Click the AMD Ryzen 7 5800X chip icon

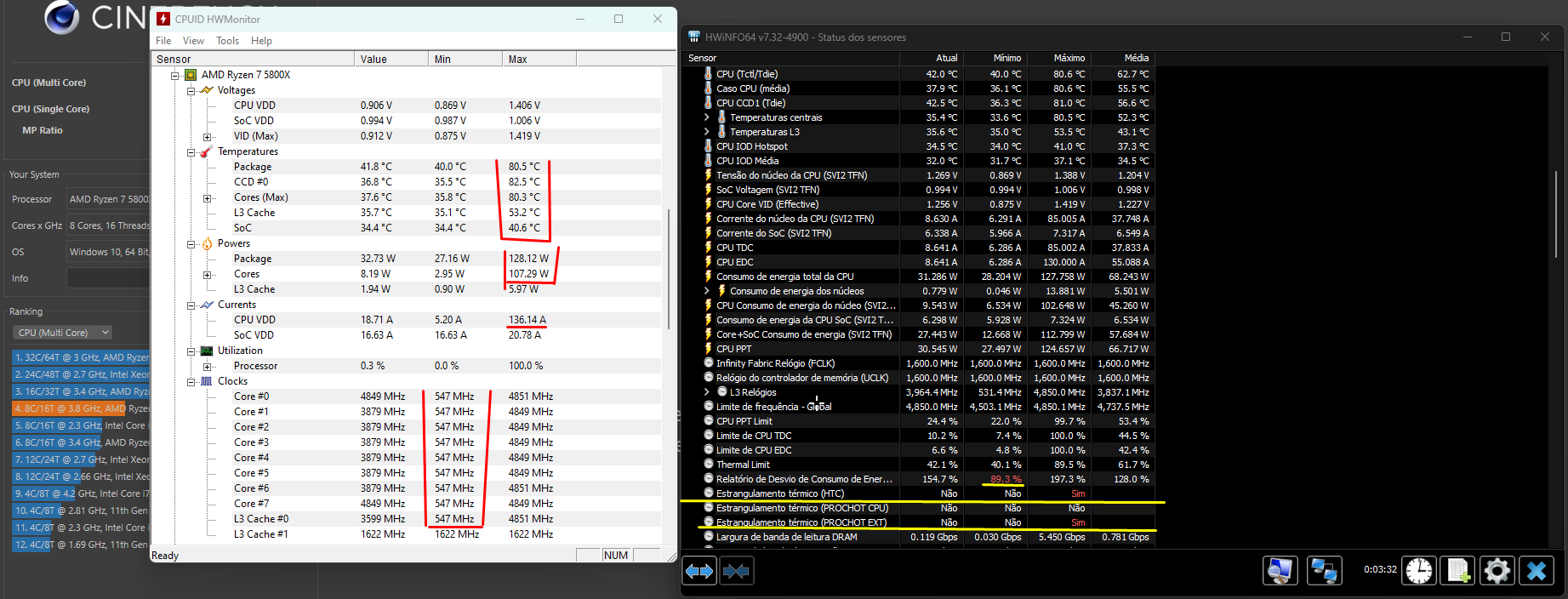point(191,75)
